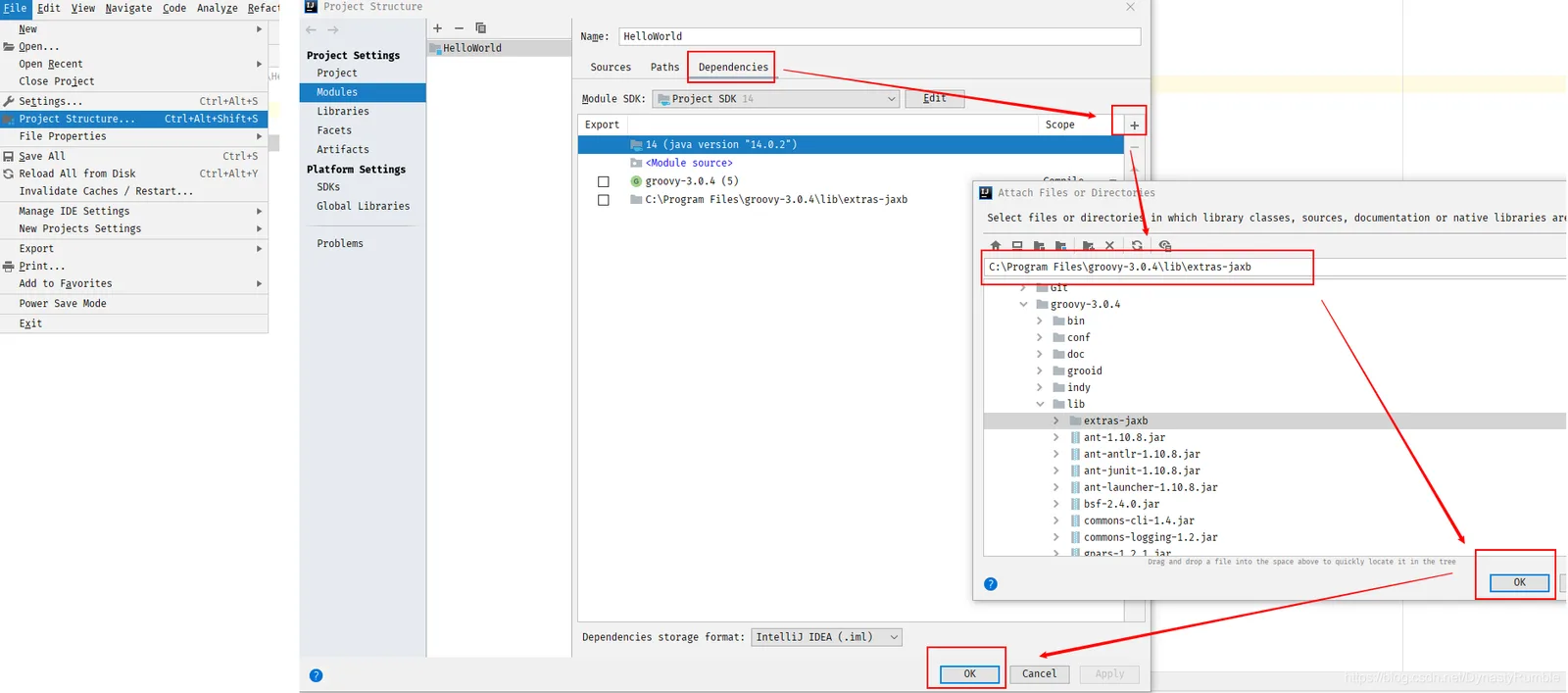Image resolution: width=1568 pixels, height=693 pixels.
Task: Collapse the lib folder in the tree
Action: pyautogui.click(x=1040, y=404)
